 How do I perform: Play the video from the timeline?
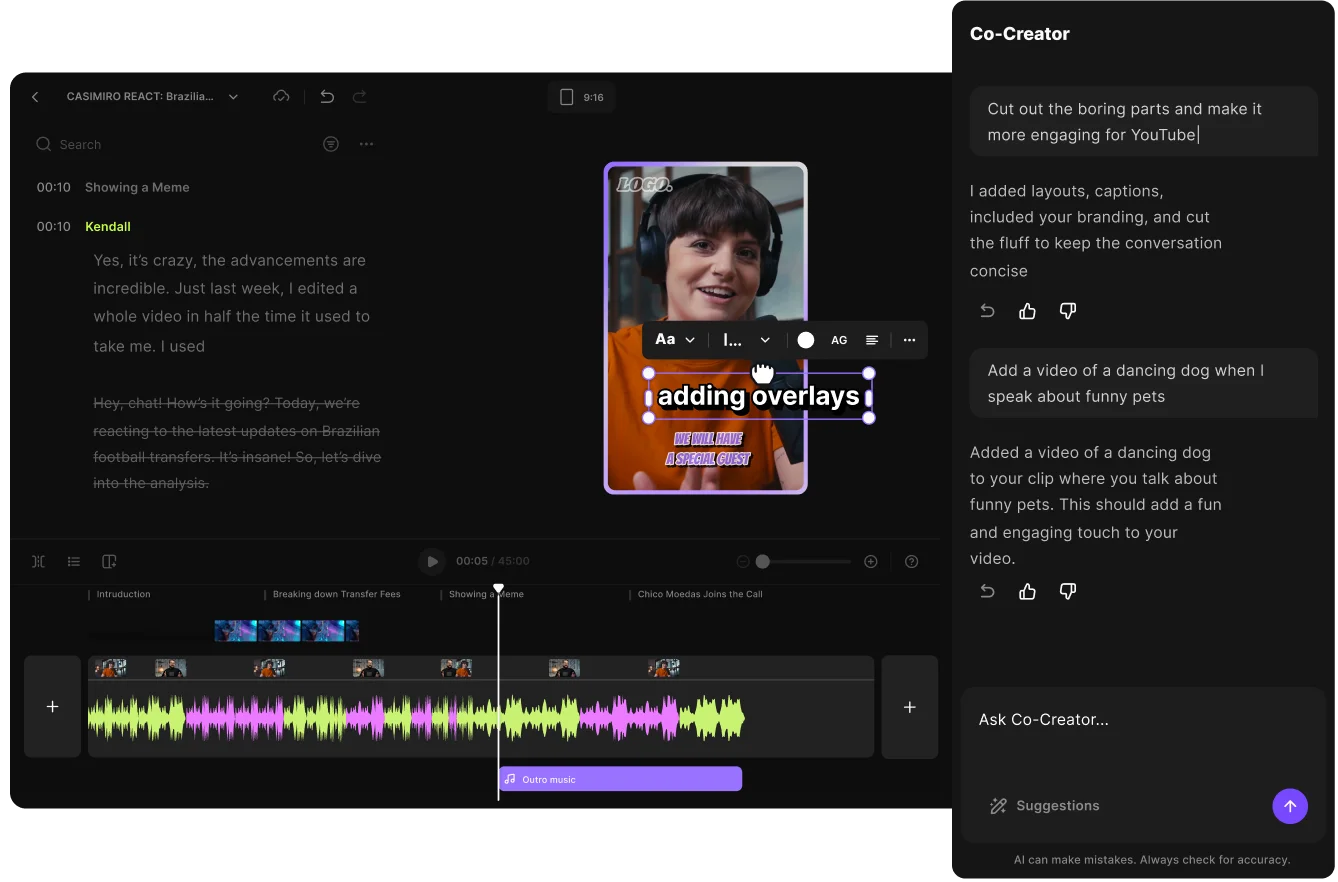[432, 561]
